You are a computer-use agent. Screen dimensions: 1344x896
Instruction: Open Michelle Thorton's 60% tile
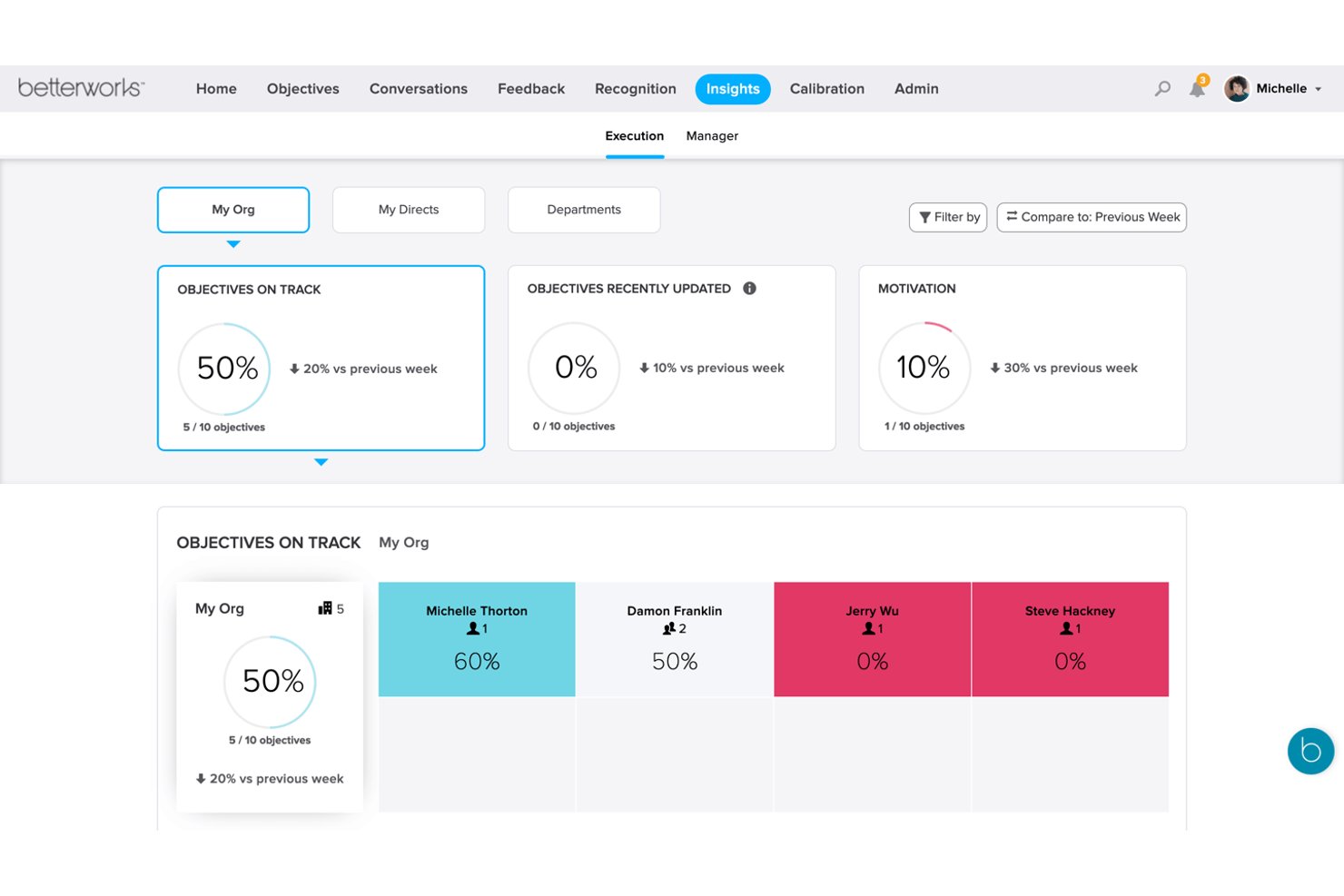coord(477,639)
